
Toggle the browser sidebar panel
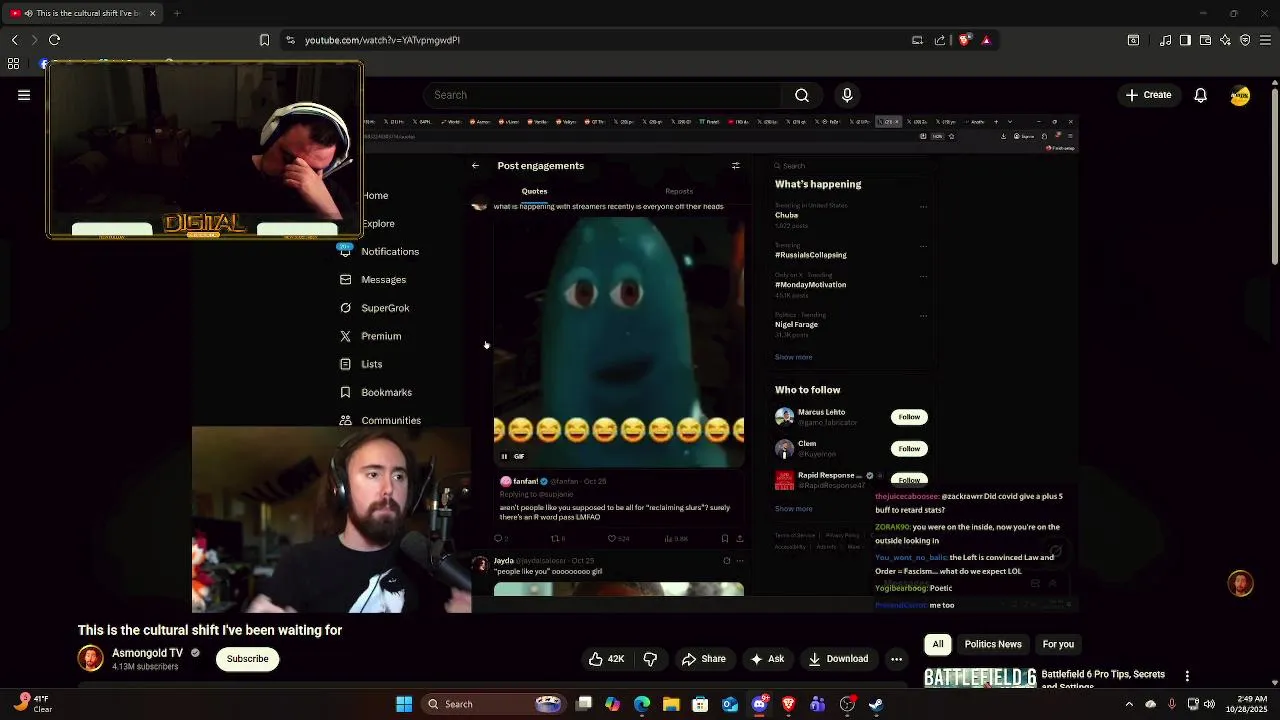(x=1185, y=40)
